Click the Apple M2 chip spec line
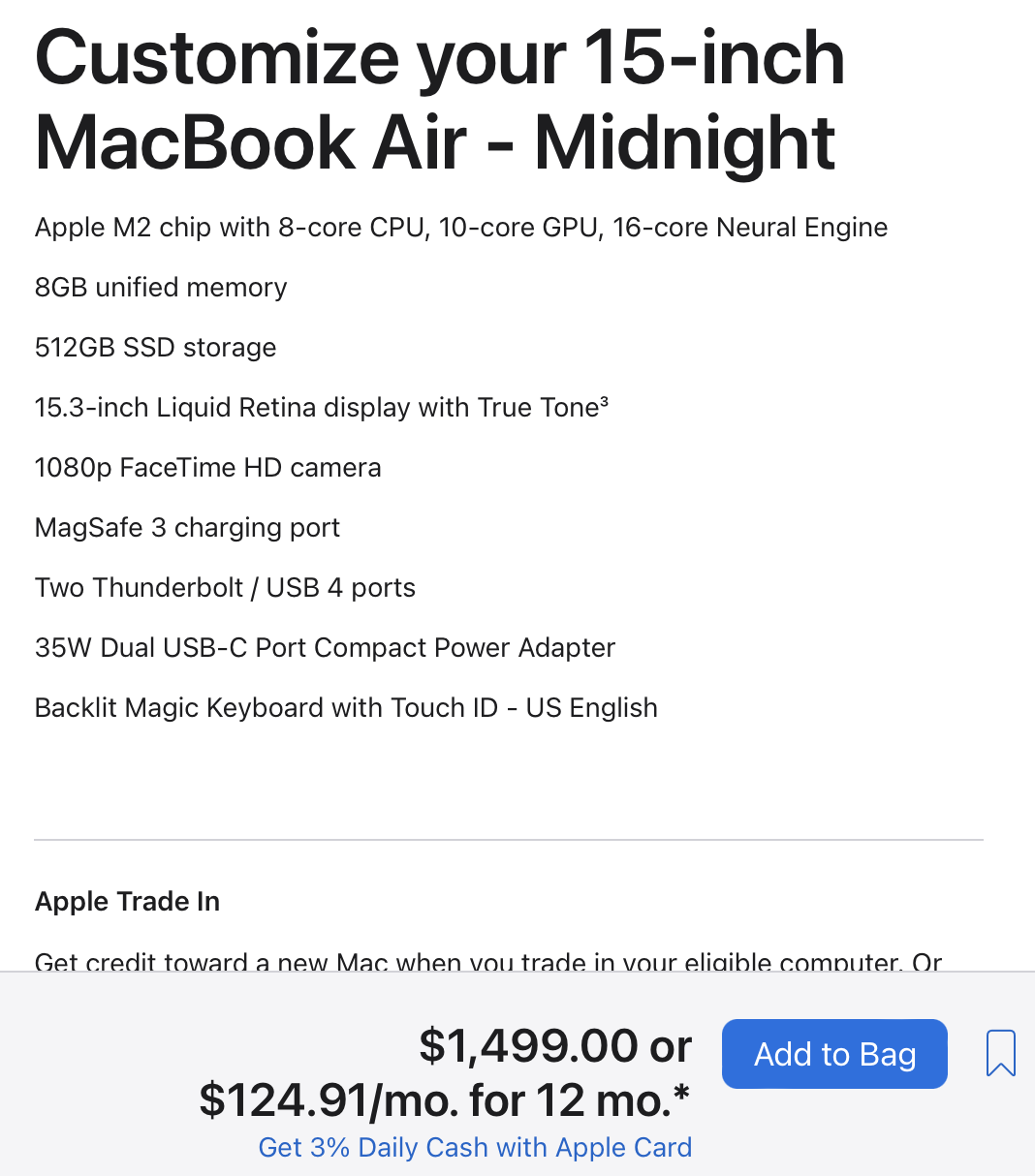 coord(461,228)
